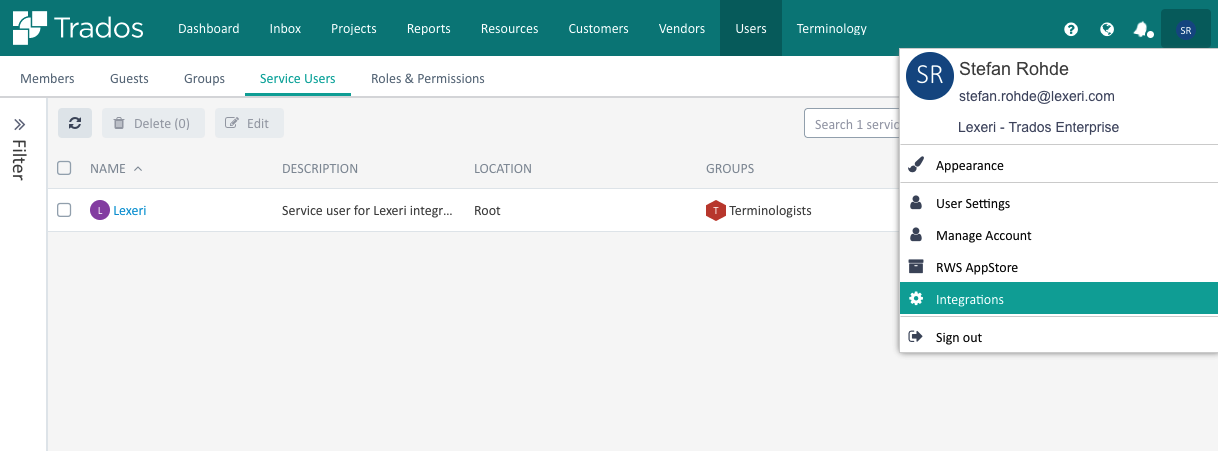Click the Edit button
1218x451 pixels.
coord(249,123)
